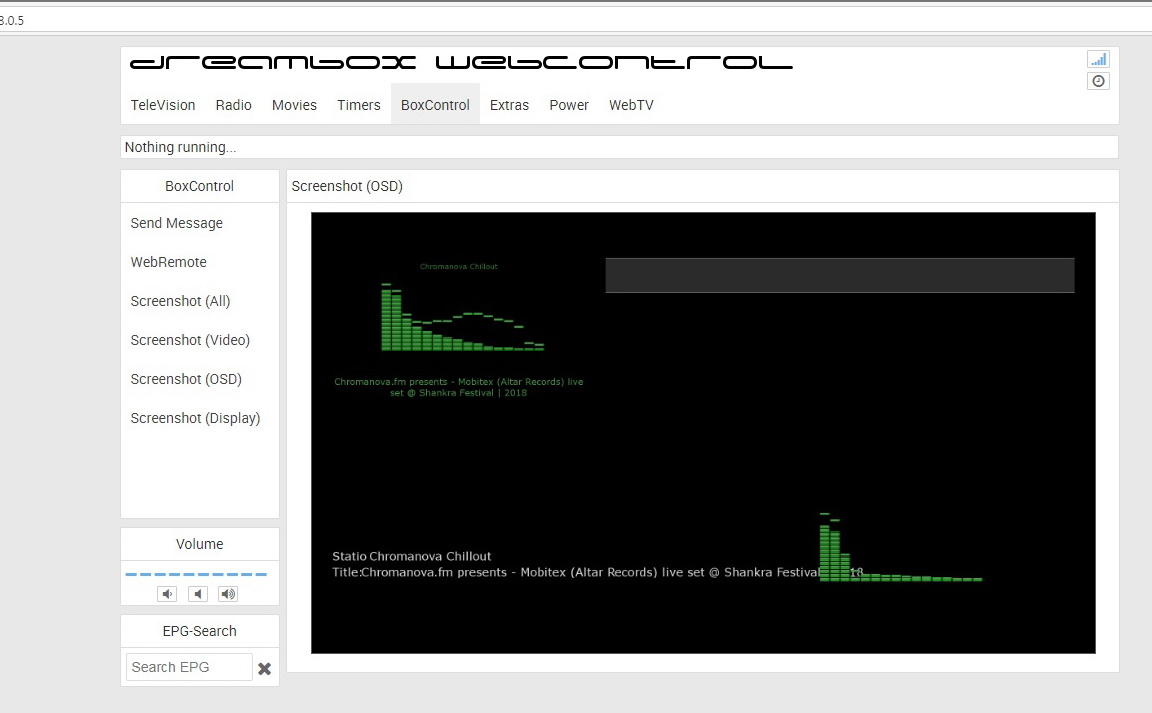Clear the EPG search with the X icon
The width and height of the screenshot is (1152, 713).
(264, 668)
